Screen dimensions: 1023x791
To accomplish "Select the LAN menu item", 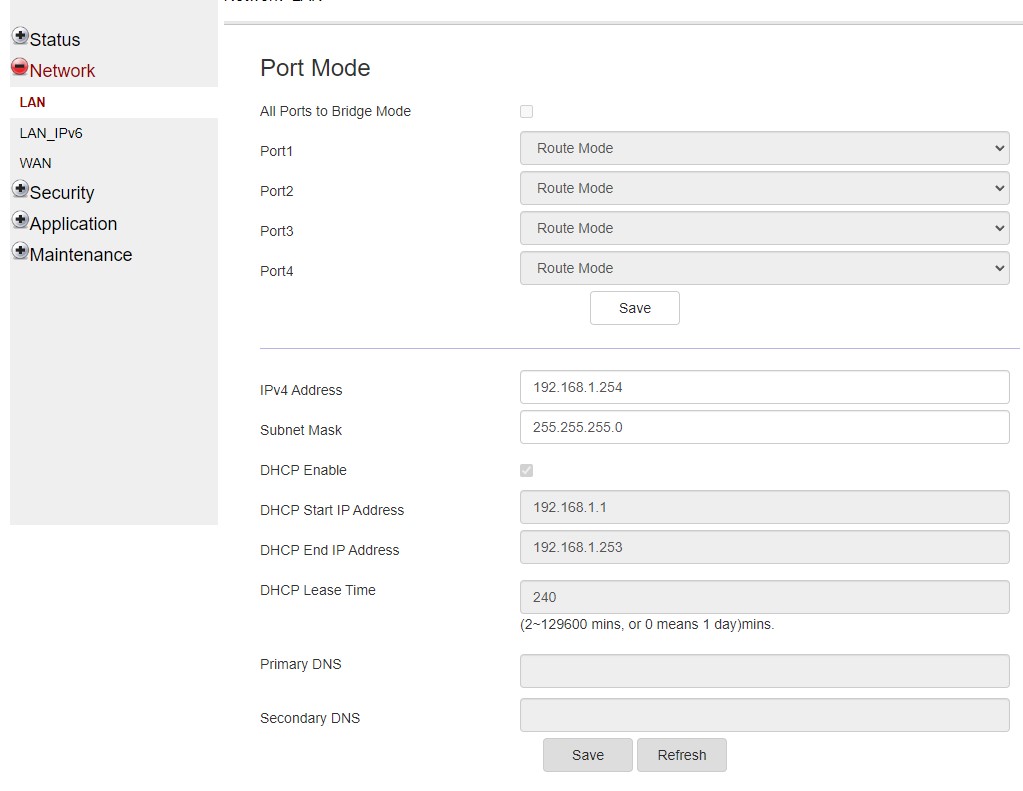I will point(33,102).
